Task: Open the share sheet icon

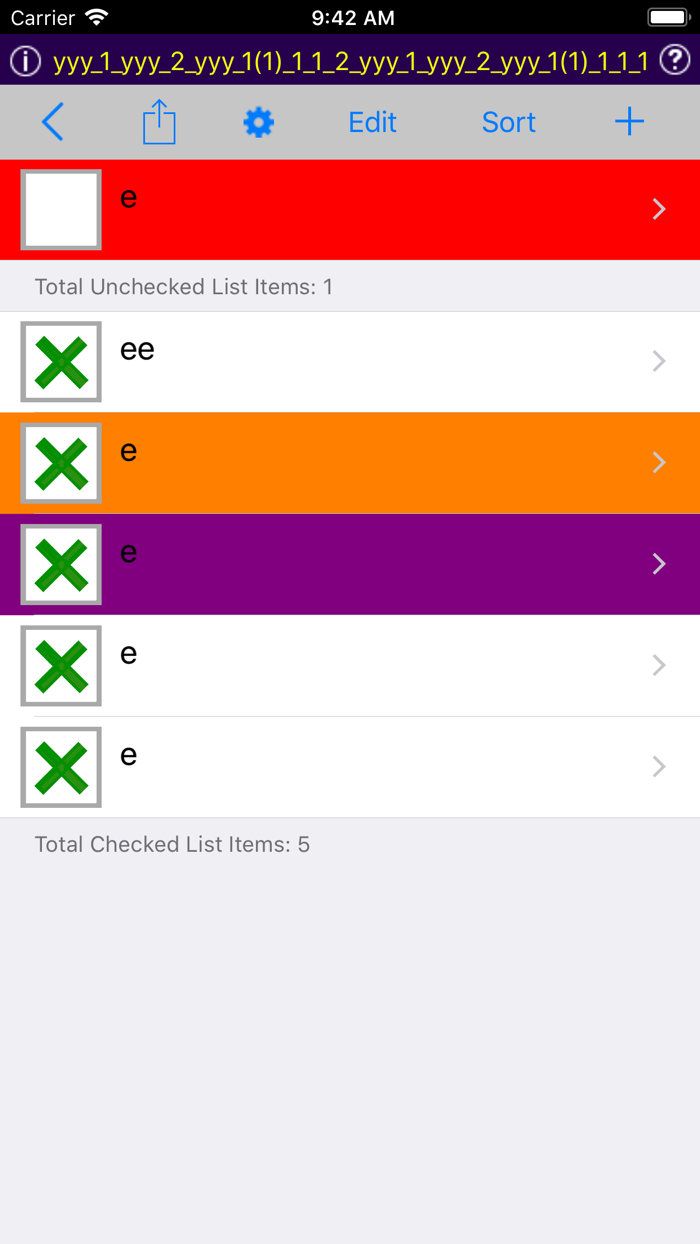Action: [159, 121]
